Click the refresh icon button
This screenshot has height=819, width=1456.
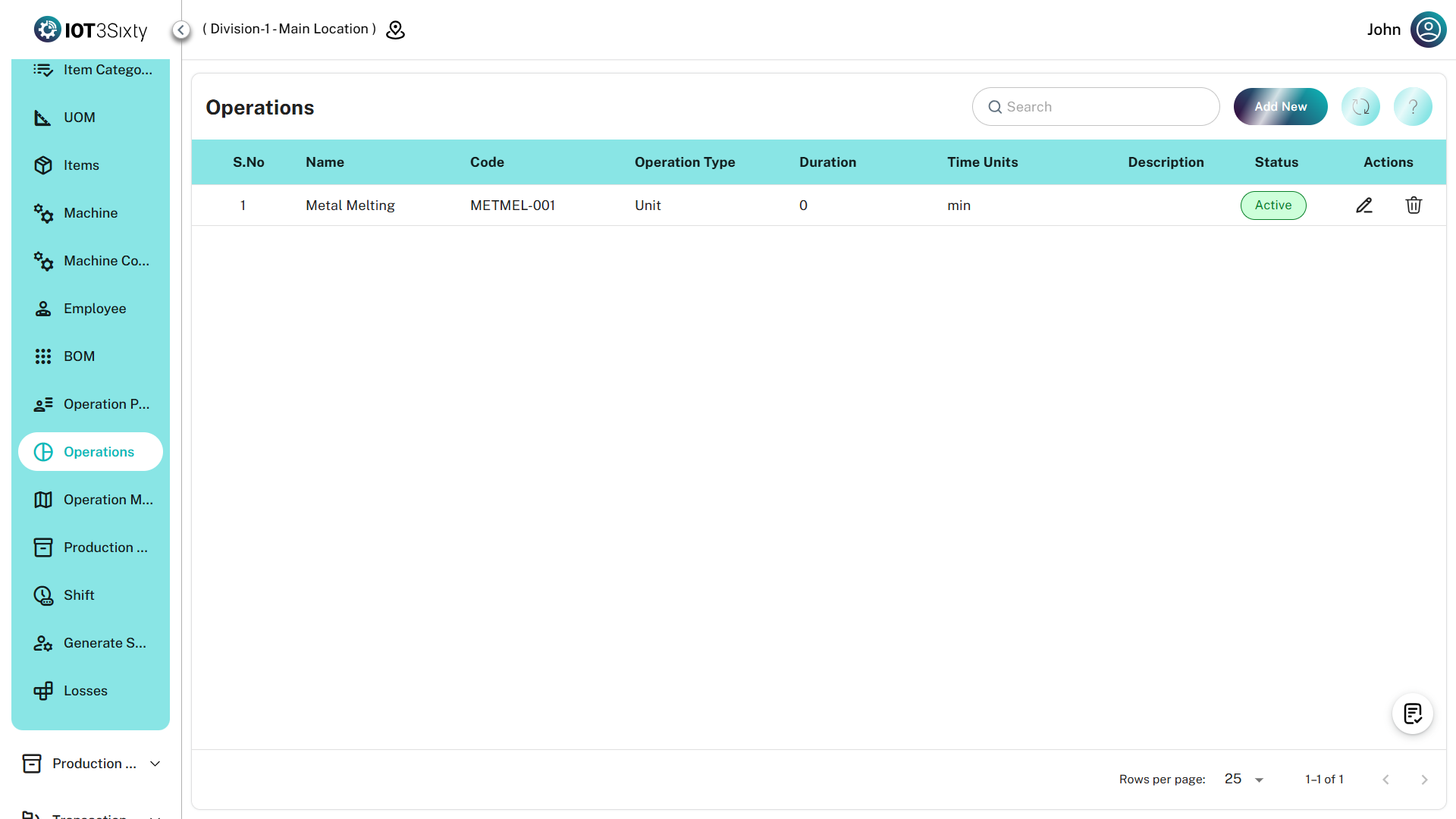(1360, 107)
